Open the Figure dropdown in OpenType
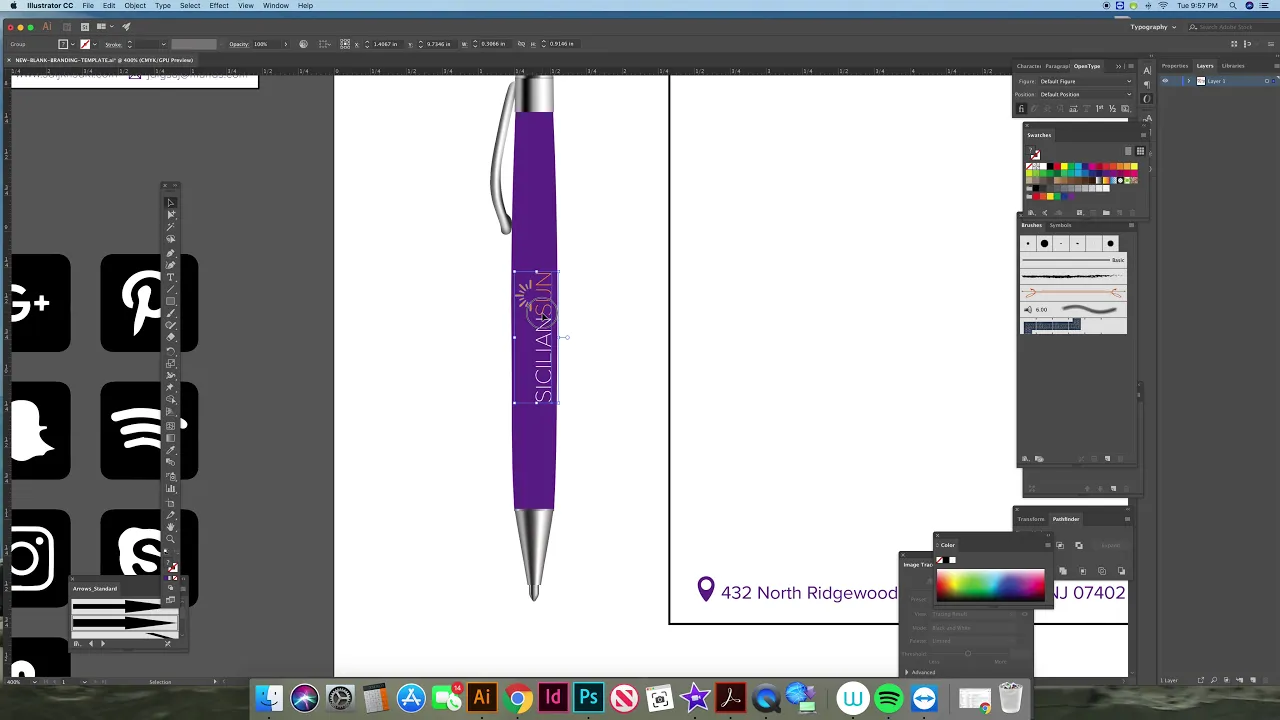 pyautogui.click(x=1086, y=81)
